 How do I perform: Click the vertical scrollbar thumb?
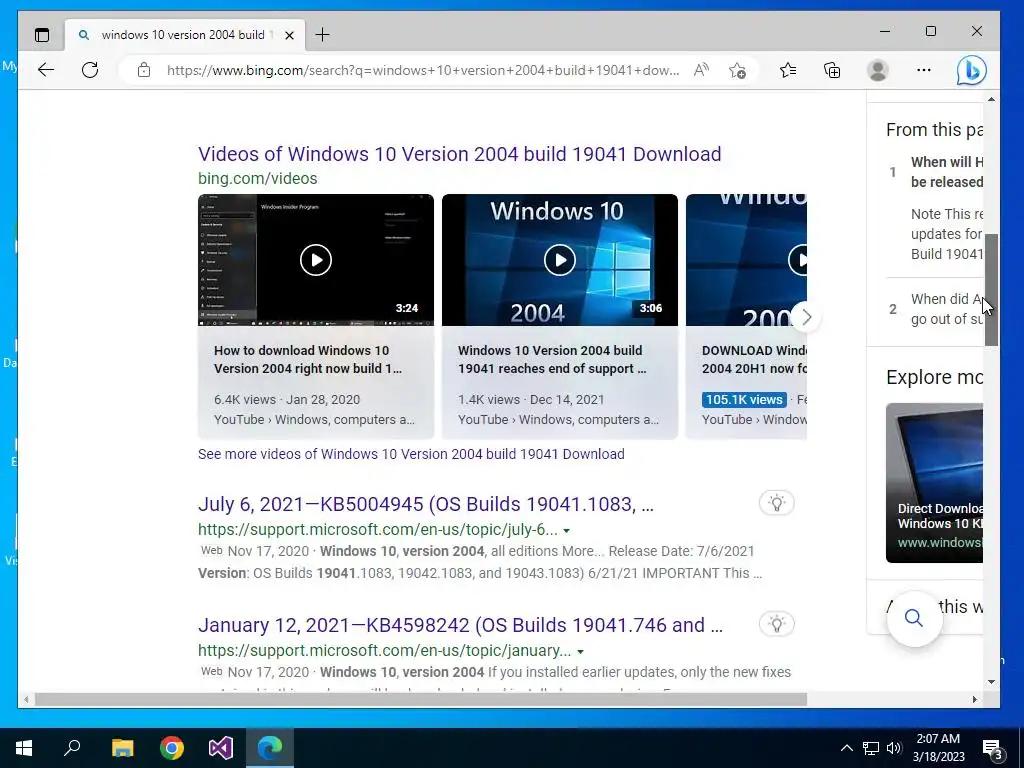[991, 290]
